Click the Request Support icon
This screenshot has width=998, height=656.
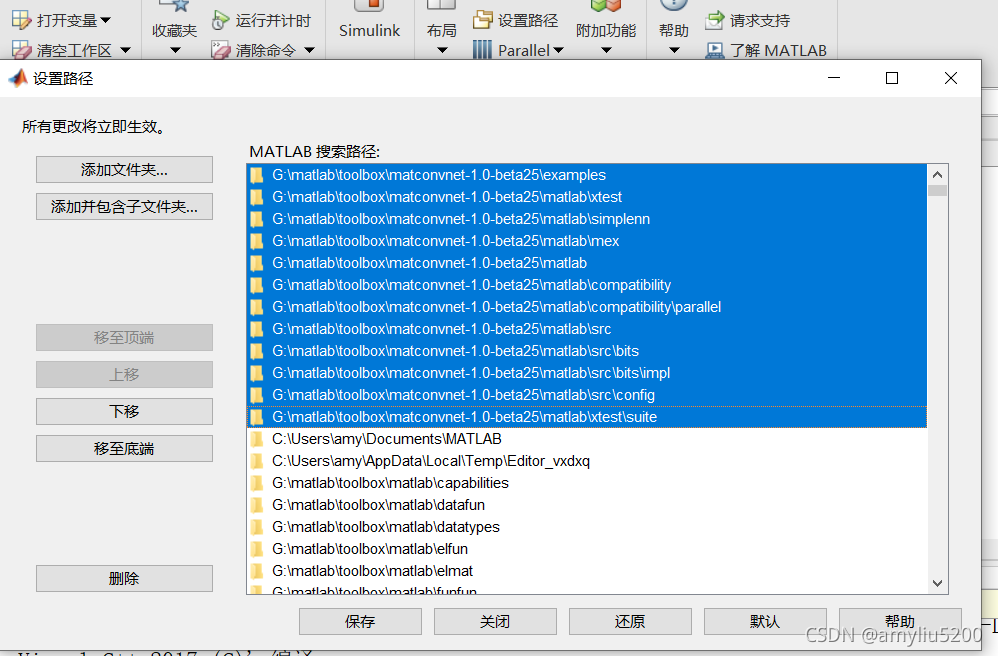coord(715,20)
